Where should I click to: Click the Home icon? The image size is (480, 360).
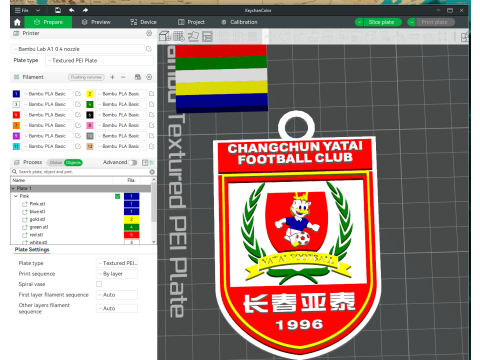(x=17, y=22)
